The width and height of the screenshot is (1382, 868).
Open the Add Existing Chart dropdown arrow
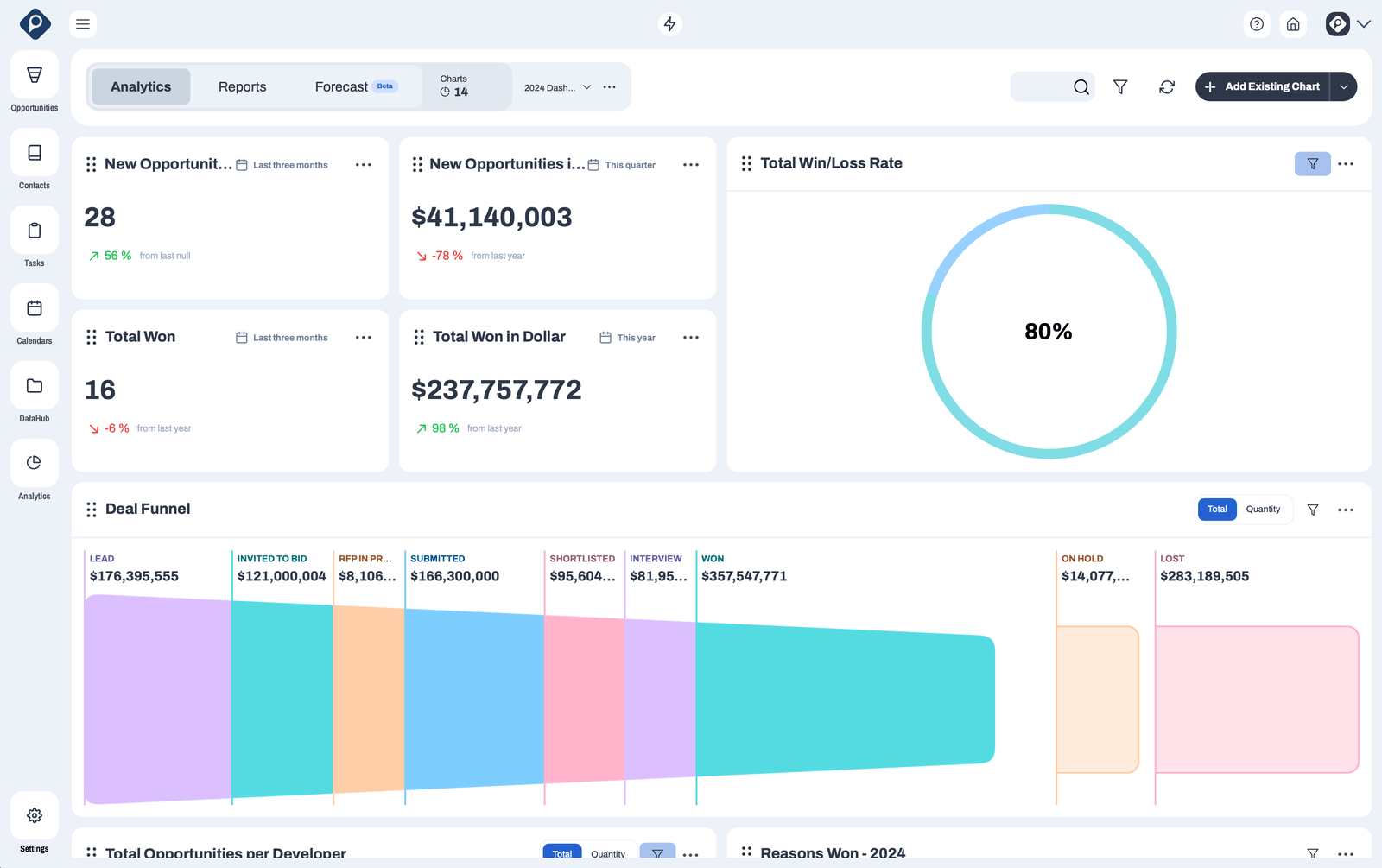[1344, 86]
